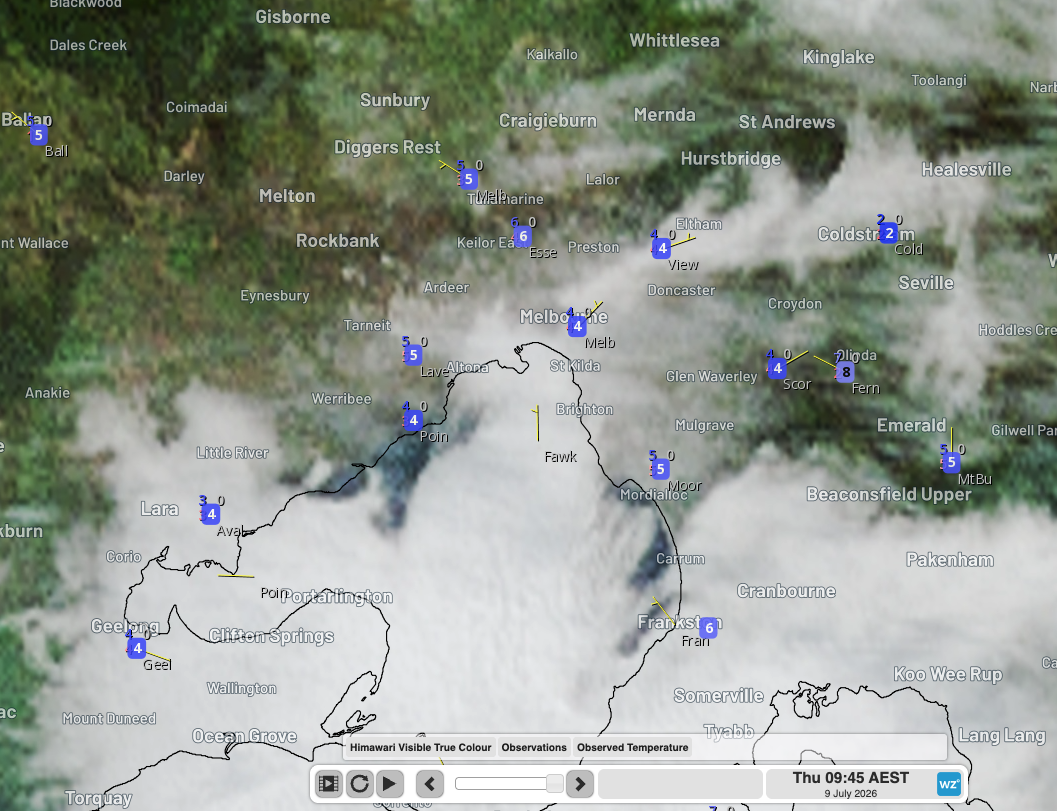1057x811 pixels.
Task: Click the Glen Waverley map label
Action: 711,377
